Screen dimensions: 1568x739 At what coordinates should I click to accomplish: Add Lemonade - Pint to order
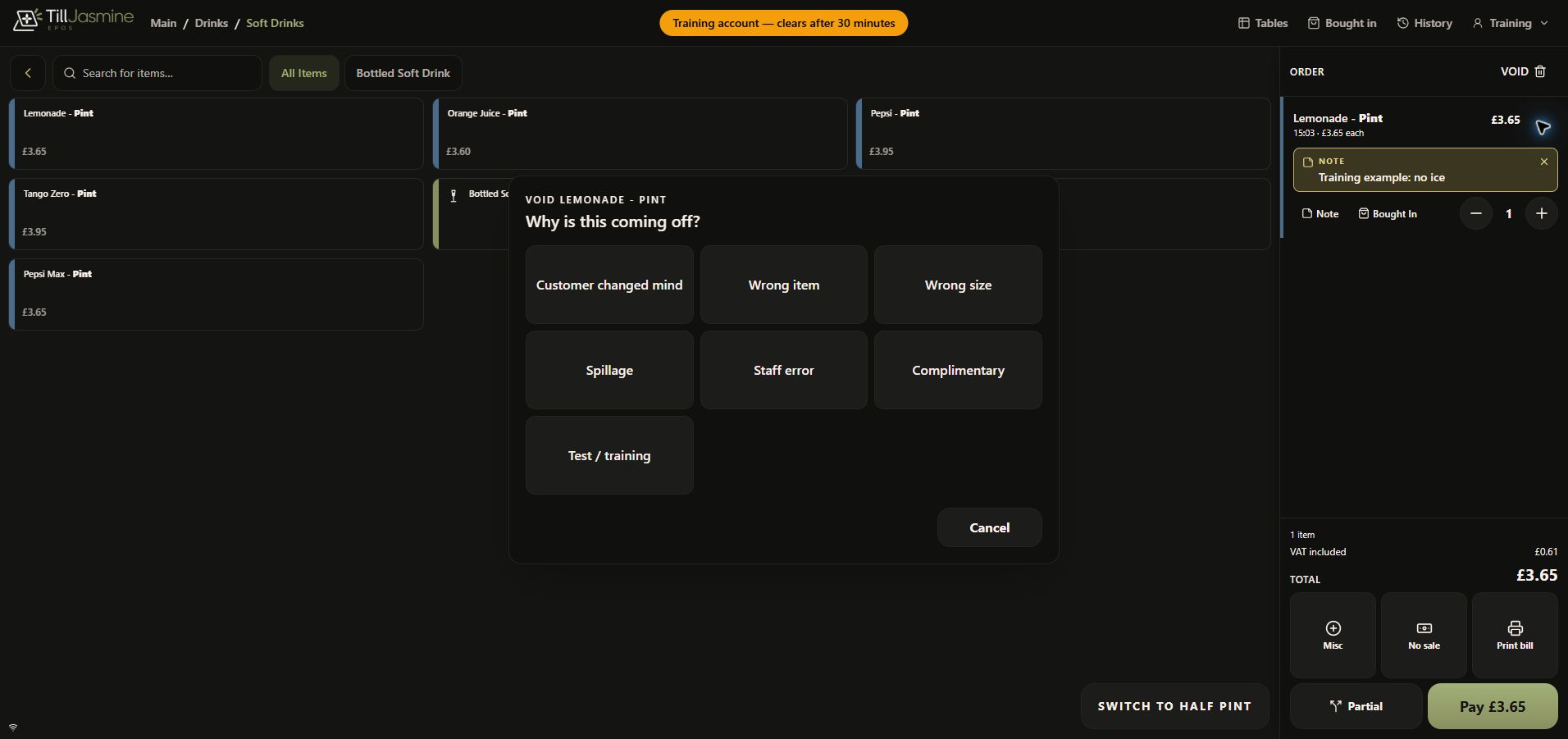pos(217,134)
